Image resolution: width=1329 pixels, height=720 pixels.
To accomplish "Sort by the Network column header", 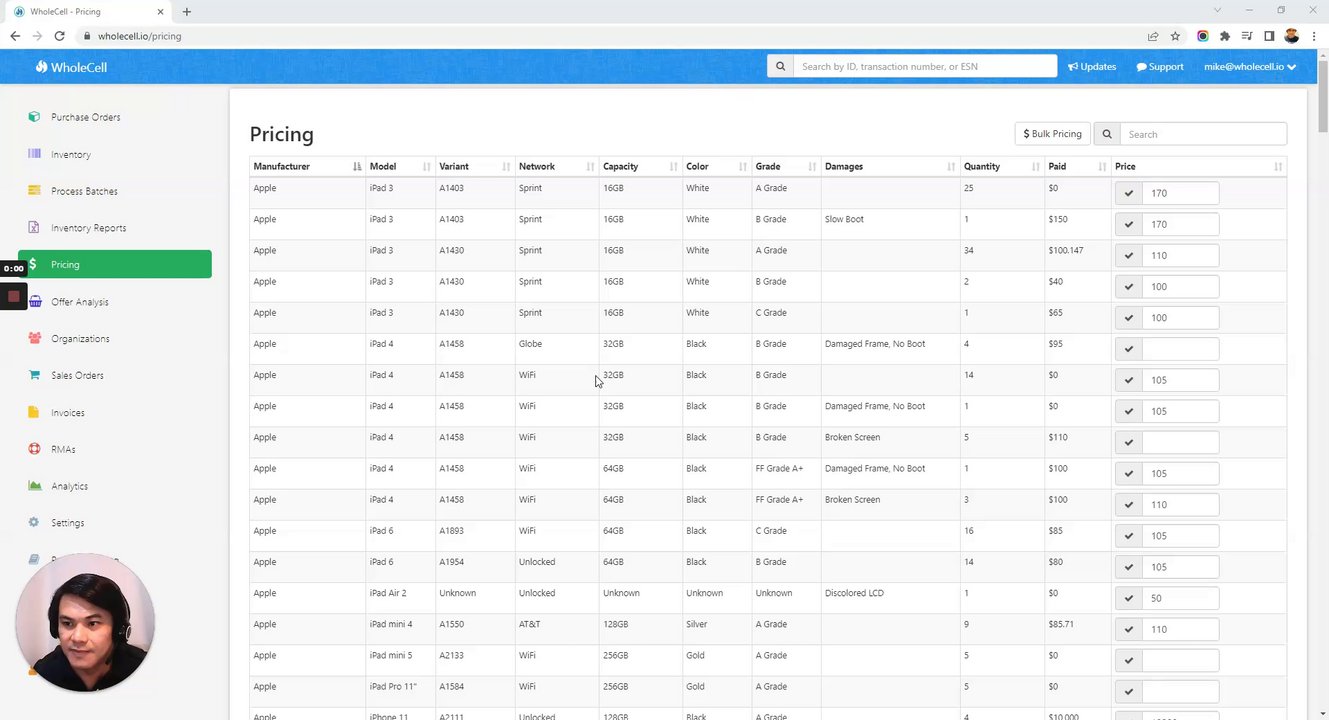I will pos(557,166).
